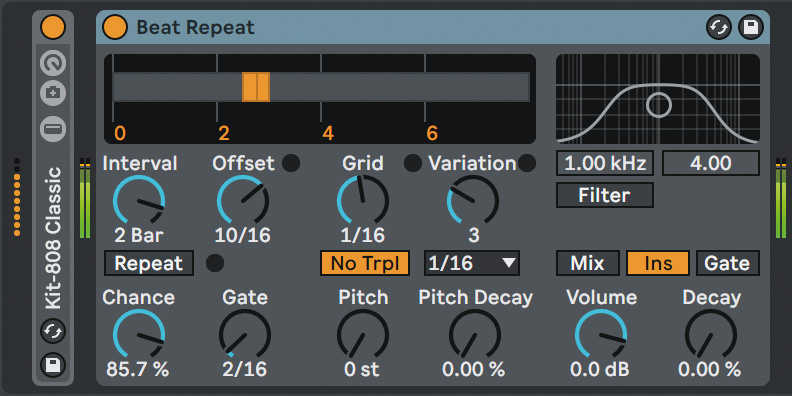Toggle the Filter button
Viewport: 792px width, 396px height.
(x=605, y=195)
